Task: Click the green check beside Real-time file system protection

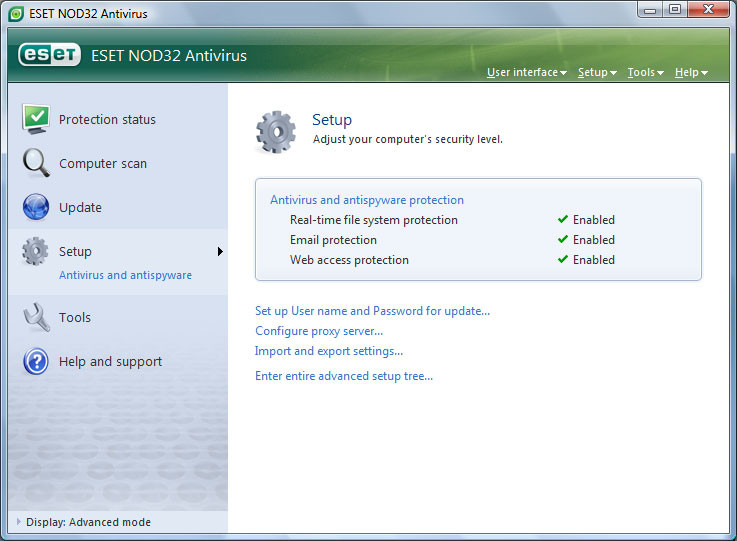Action: tap(563, 219)
